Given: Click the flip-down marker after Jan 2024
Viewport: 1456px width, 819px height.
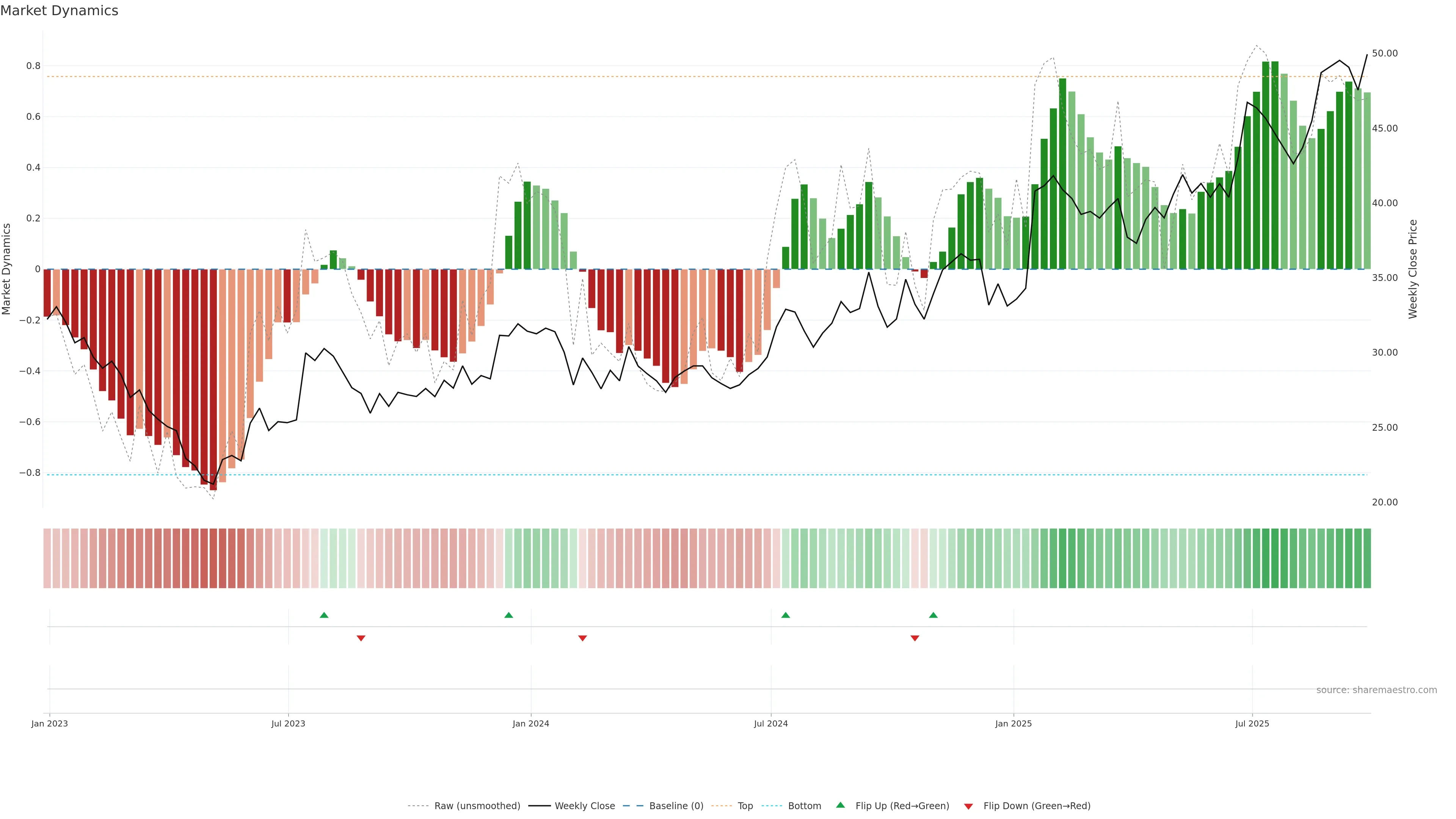Looking at the screenshot, I should pos(583,638).
